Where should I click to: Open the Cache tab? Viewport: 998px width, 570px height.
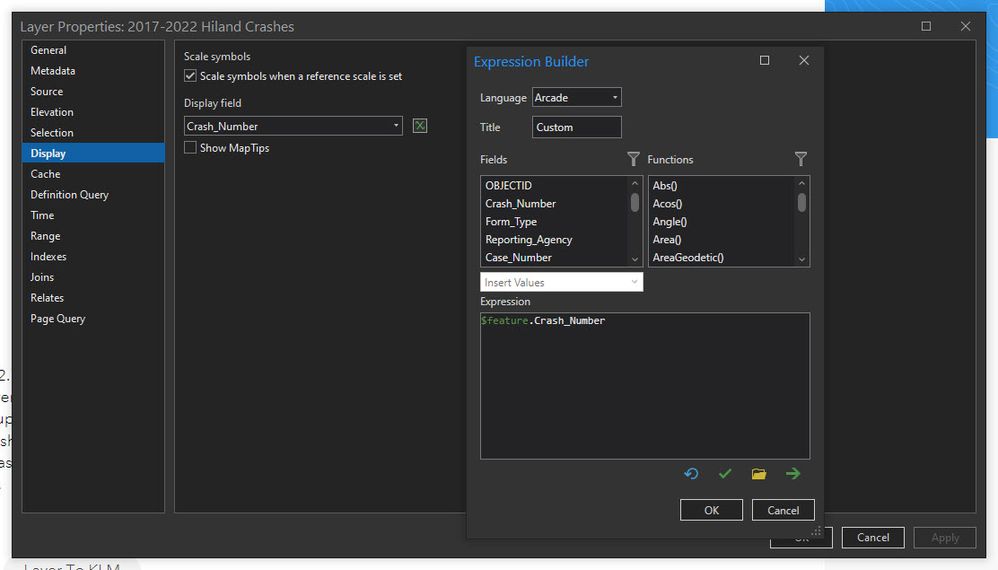(x=93, y=174)
